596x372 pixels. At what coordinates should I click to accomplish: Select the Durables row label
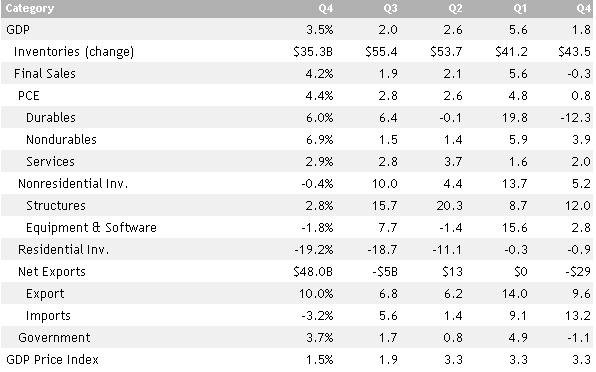(x=51, y=117)
